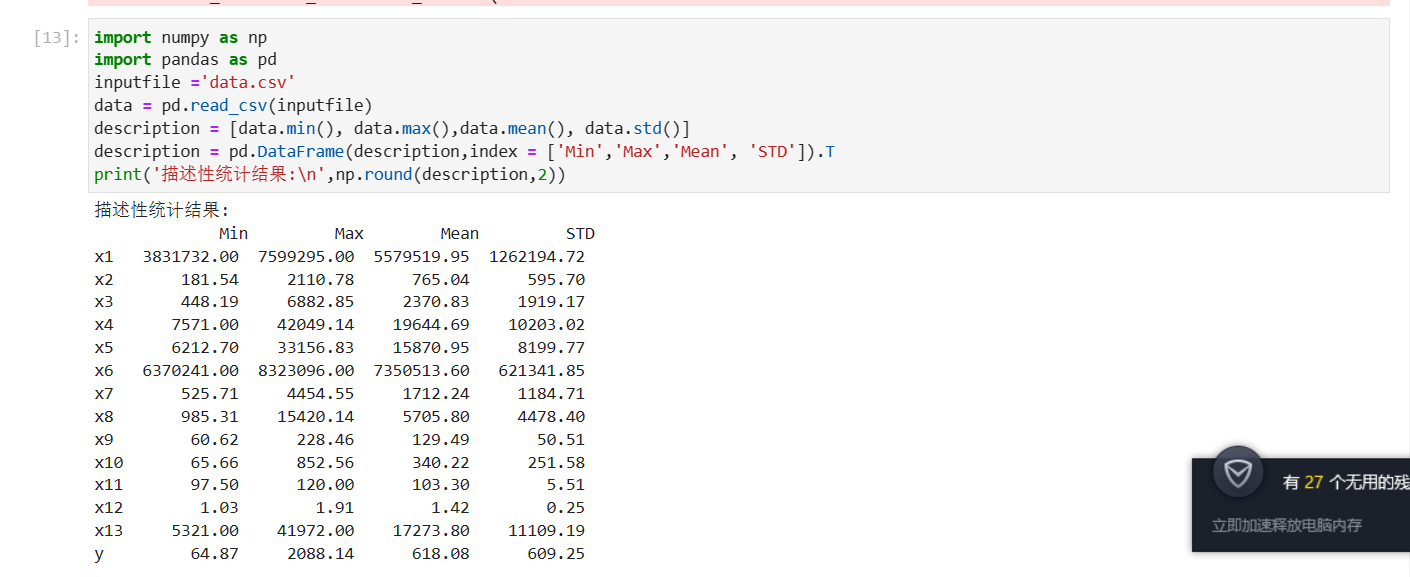
Task: Click the value '6370241.00'
Action: (x=191, y=371)
